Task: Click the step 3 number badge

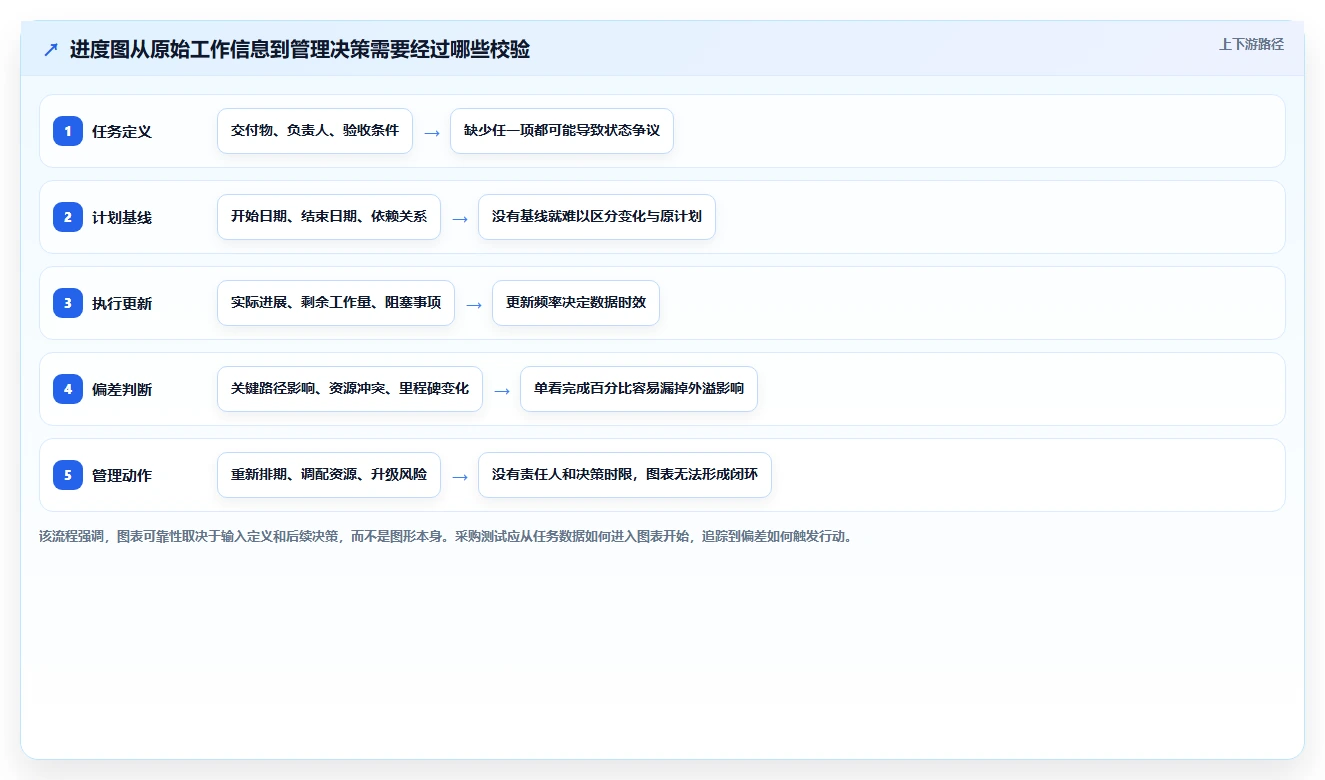Action: tap(68, 303)
